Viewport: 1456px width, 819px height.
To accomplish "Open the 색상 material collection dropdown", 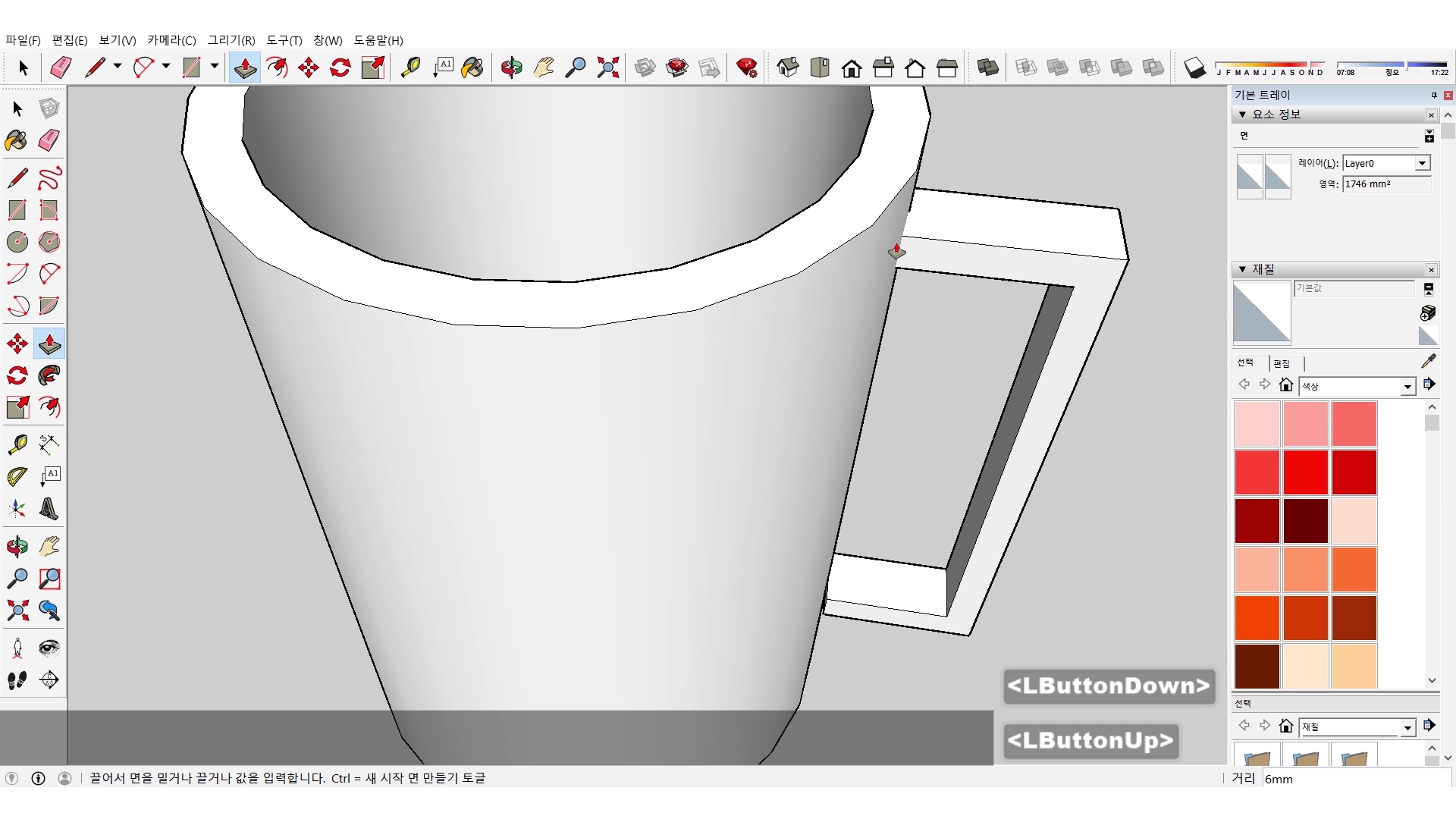I will 1407,387.
